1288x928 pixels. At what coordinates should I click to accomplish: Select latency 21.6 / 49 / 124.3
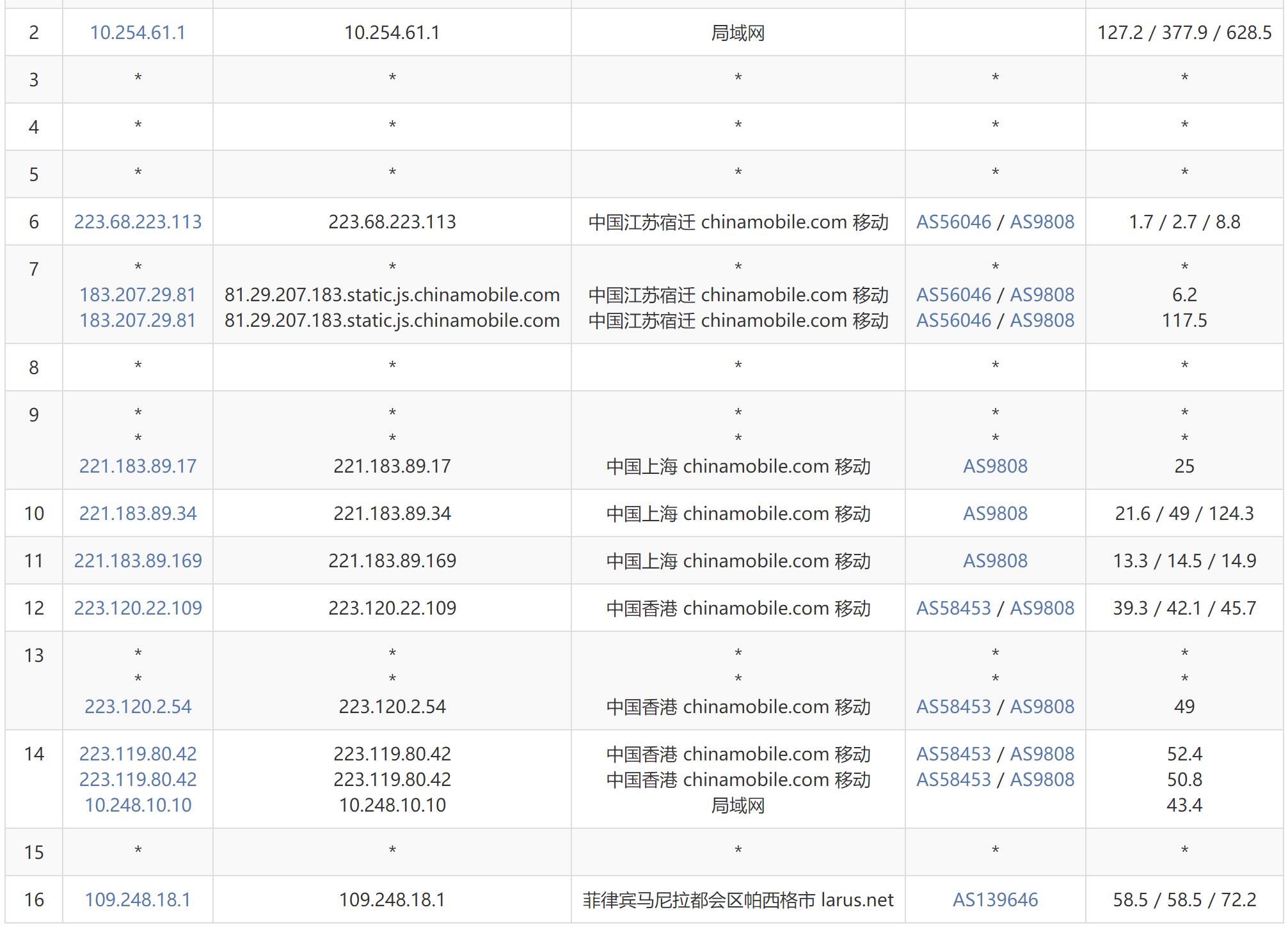pos(1184,514)
